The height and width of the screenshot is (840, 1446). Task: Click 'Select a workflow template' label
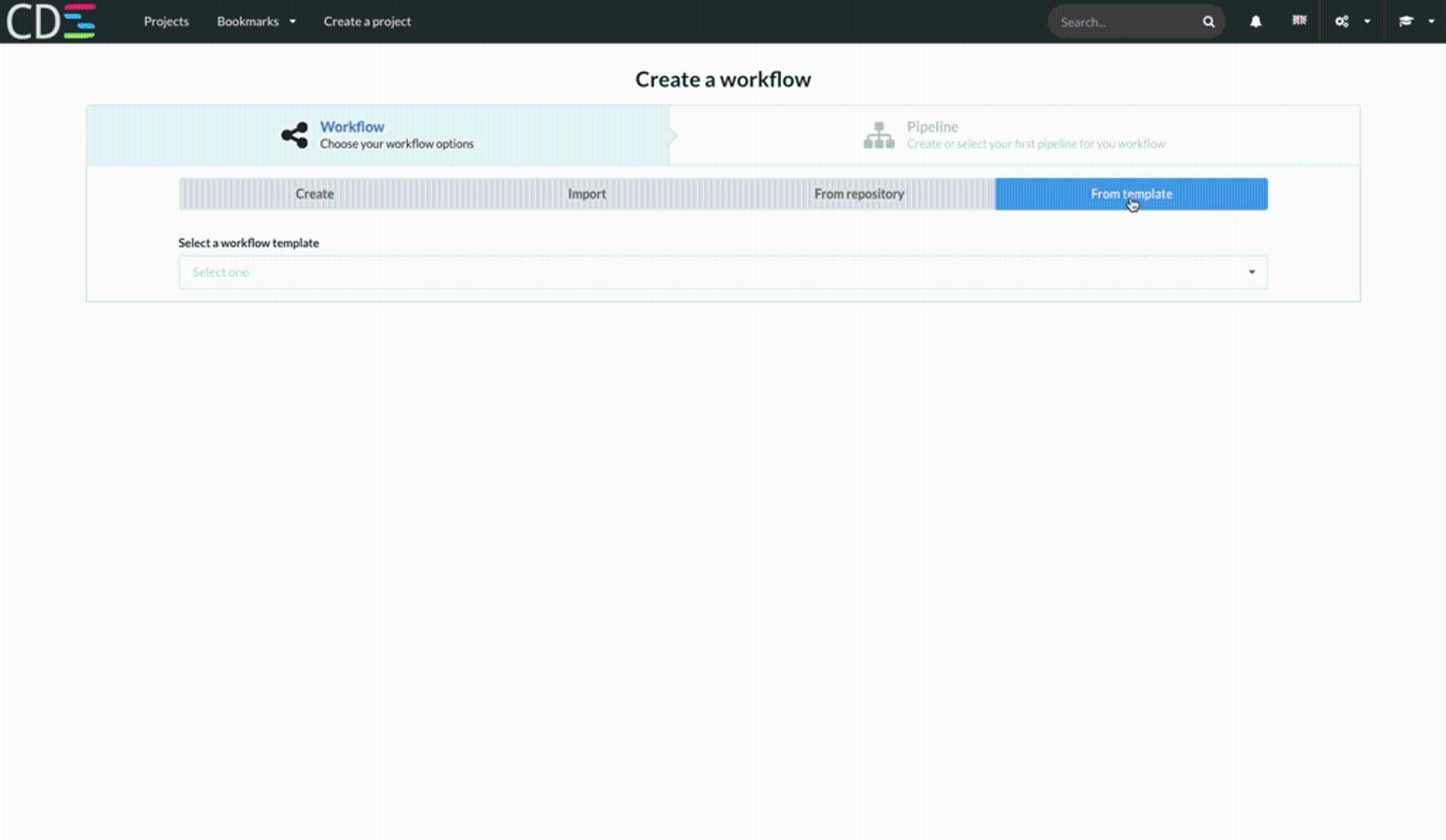click(x=249, y=243)
